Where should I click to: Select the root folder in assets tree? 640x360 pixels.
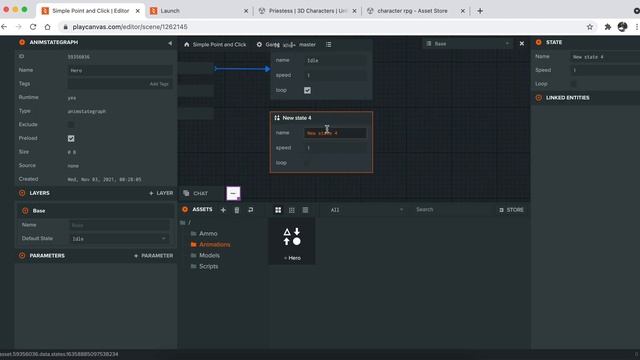(x=186, y=222)
